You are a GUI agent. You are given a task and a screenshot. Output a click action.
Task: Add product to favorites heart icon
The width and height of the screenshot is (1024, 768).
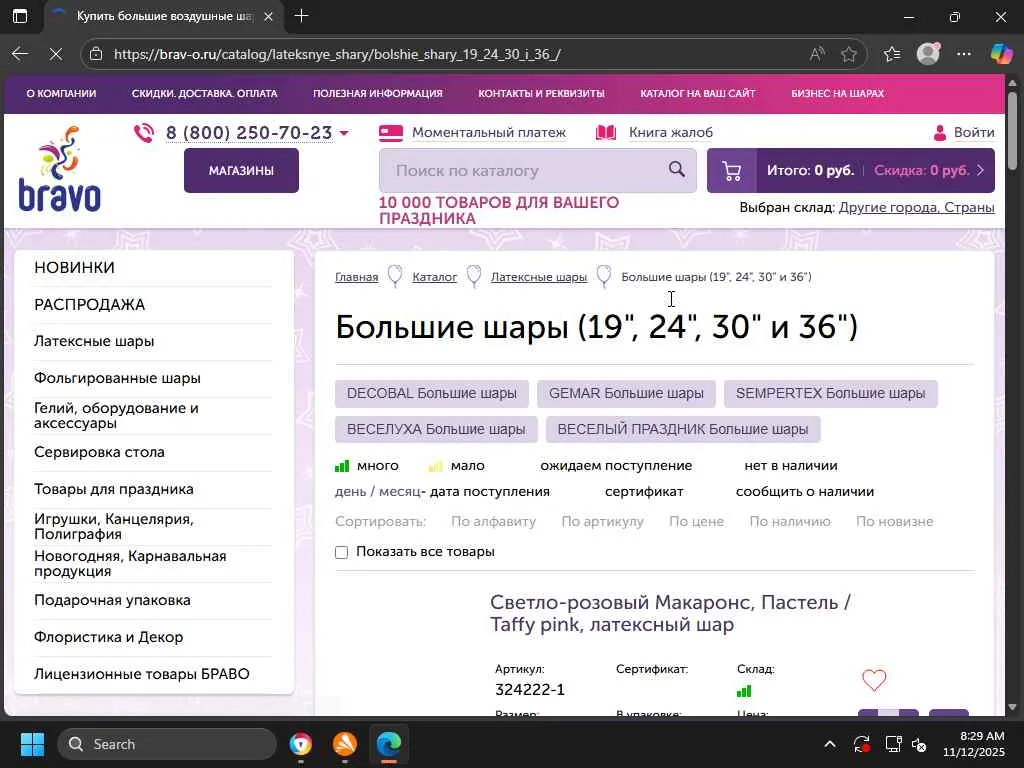tap(874, 680)
